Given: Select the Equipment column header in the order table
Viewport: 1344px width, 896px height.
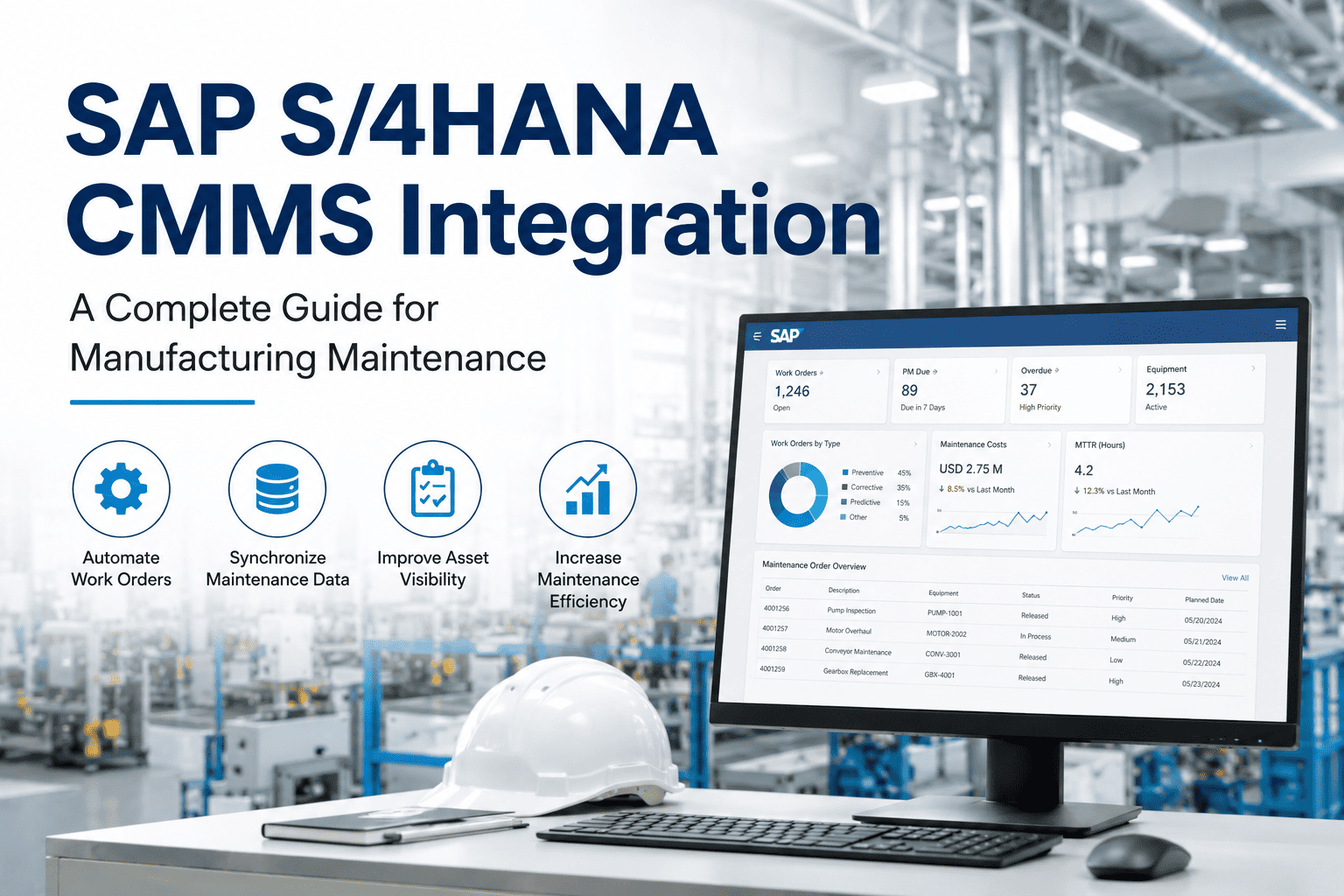Looking at the screenshot, I should (x=943, y=592).
